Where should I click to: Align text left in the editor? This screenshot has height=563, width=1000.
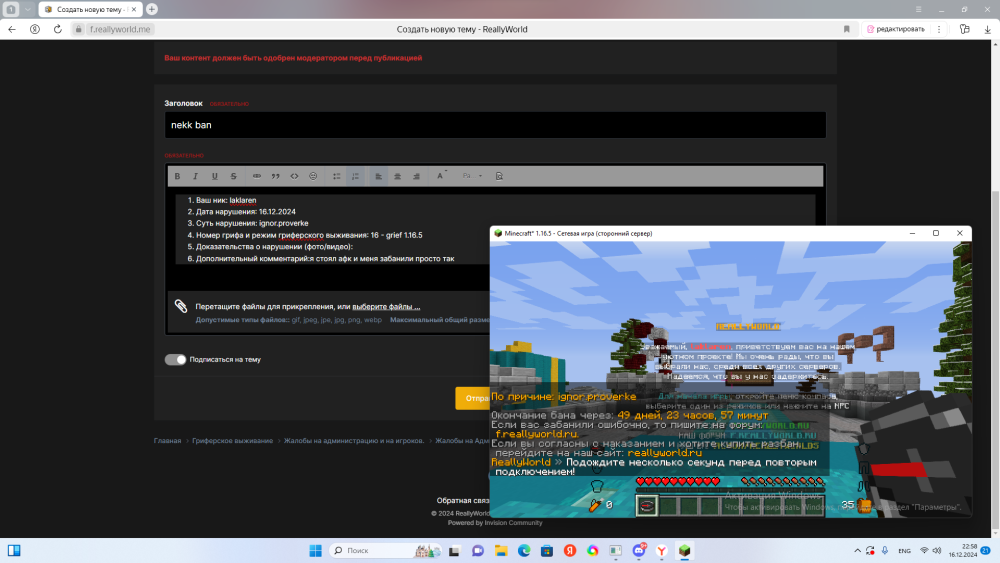[x=378, y=176]
